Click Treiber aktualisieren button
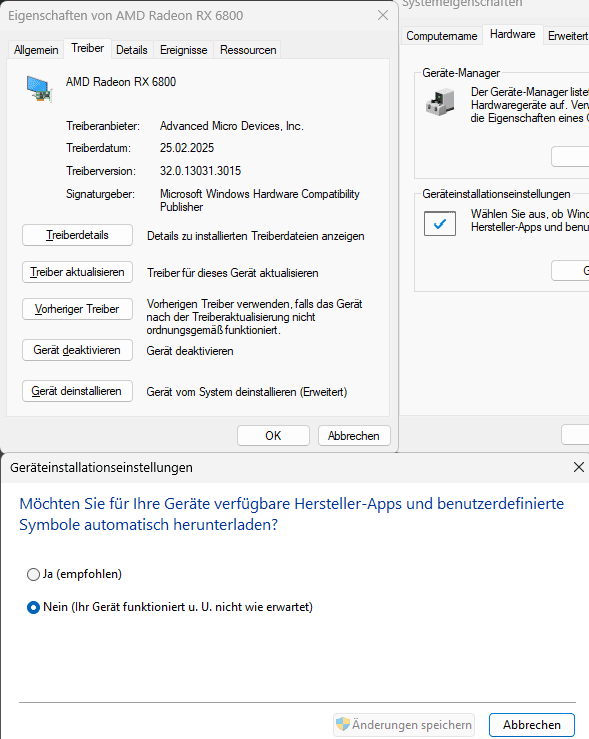 (x=77, y=272)
